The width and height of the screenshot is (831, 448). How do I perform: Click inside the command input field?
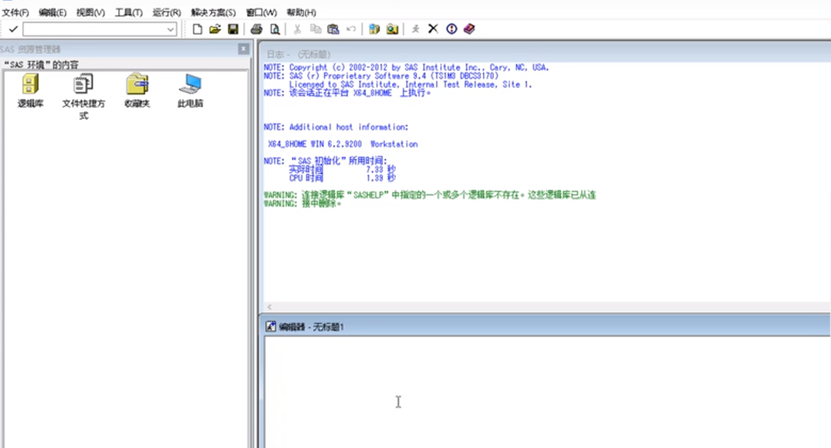pos(92,30)
